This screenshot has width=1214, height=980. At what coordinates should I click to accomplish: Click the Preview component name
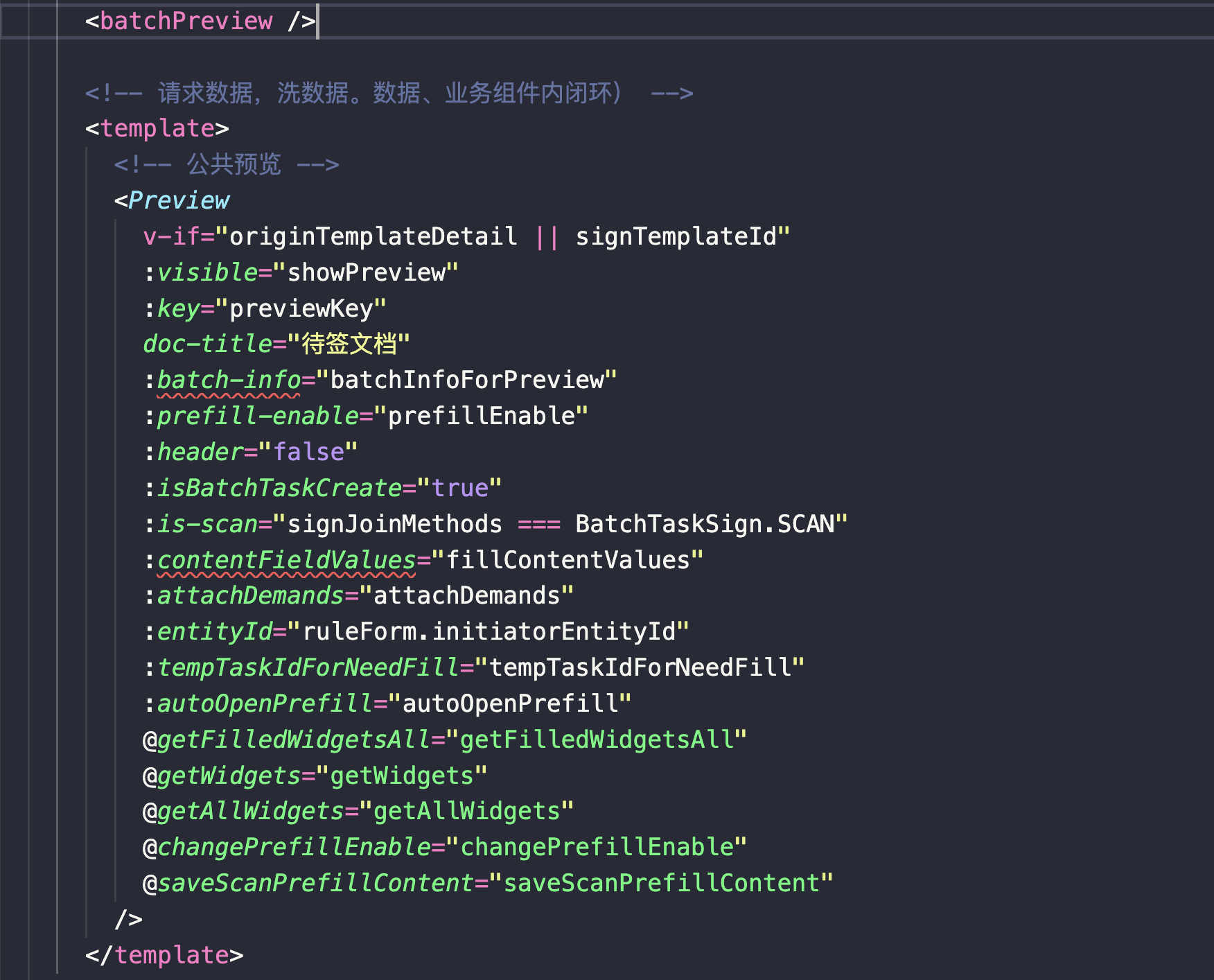179,200
